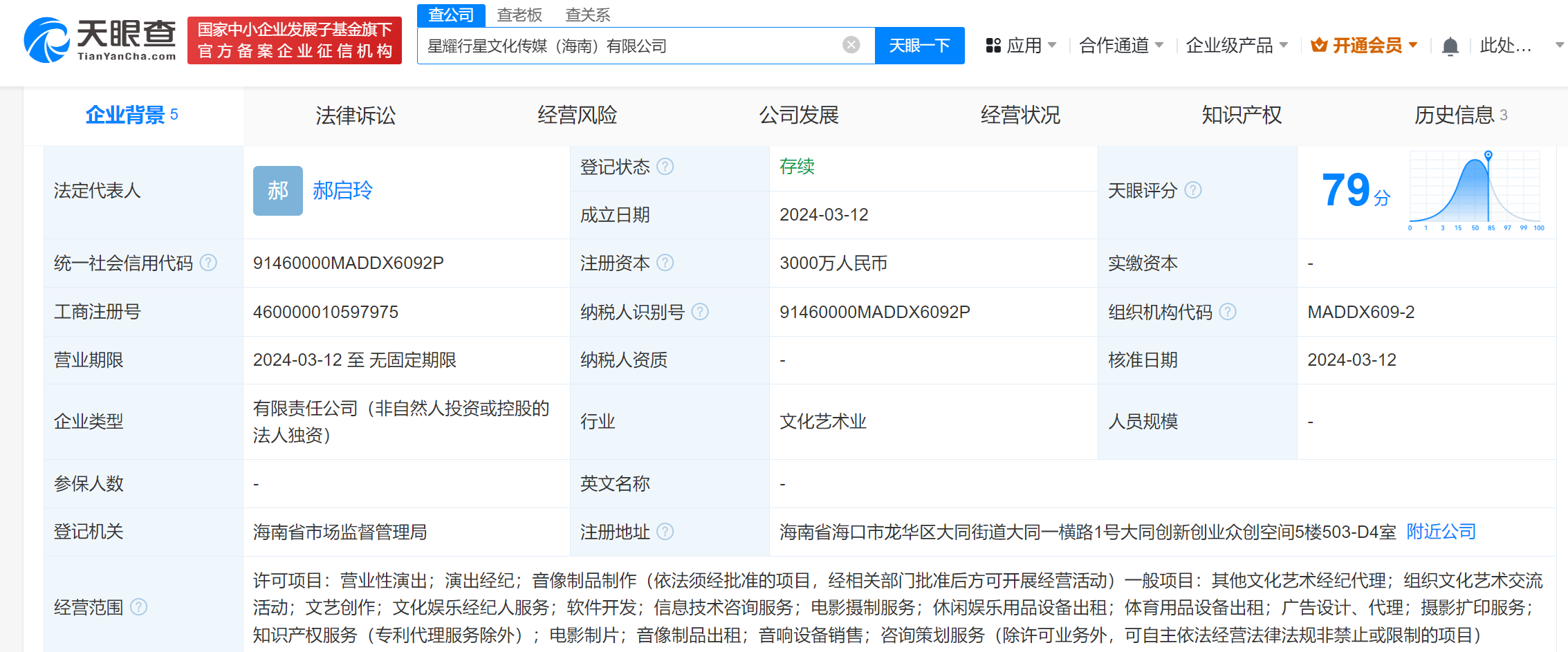The image size is (1568, 652).
Task: Open the 法律诉讼 tab
Action: 356,115
